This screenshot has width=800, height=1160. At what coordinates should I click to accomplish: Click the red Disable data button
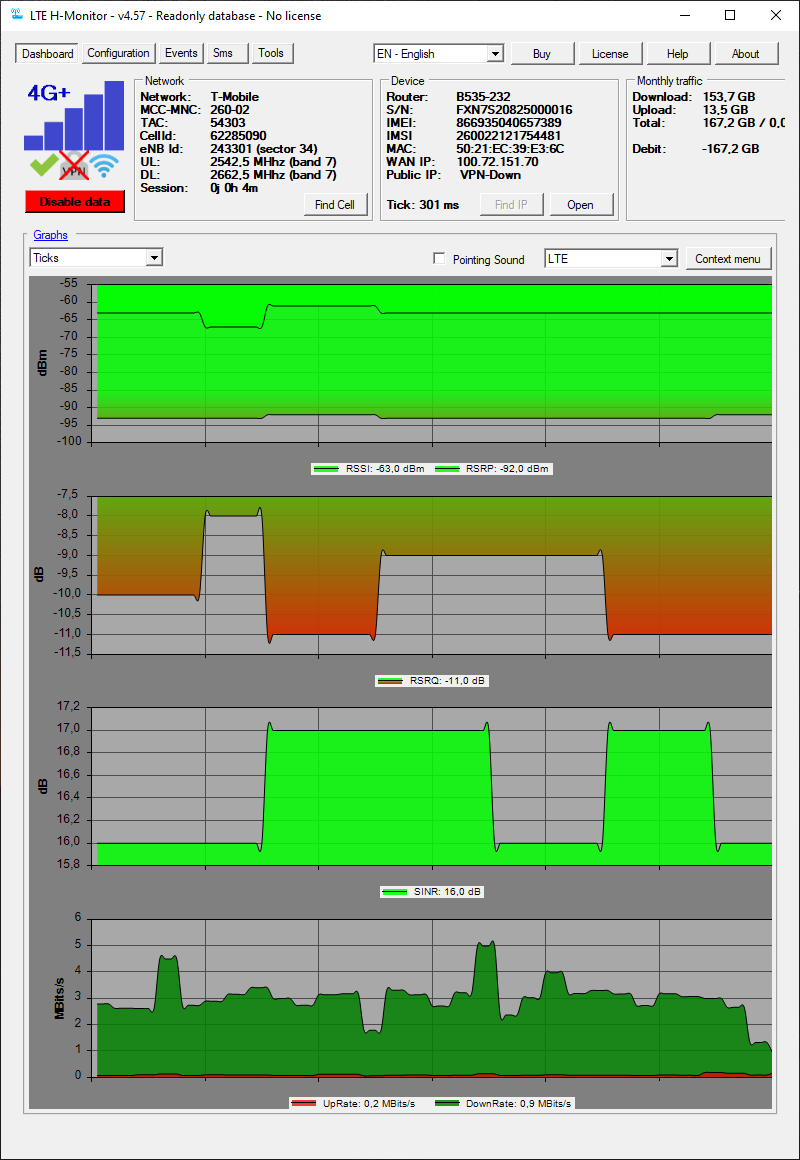click(75, 202)
